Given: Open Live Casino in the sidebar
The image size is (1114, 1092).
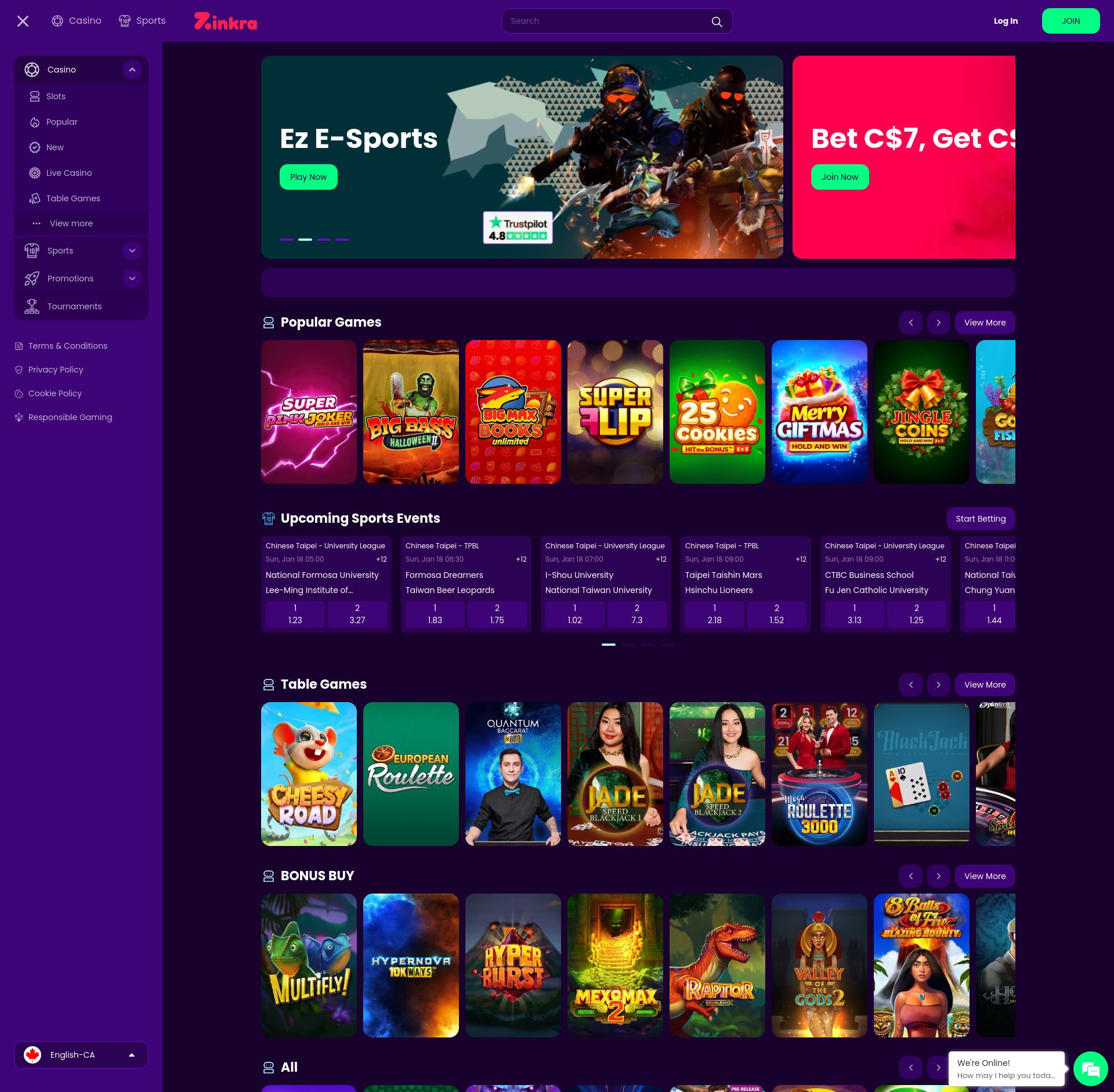Looking at the screenshot, I should pos(68,173).
